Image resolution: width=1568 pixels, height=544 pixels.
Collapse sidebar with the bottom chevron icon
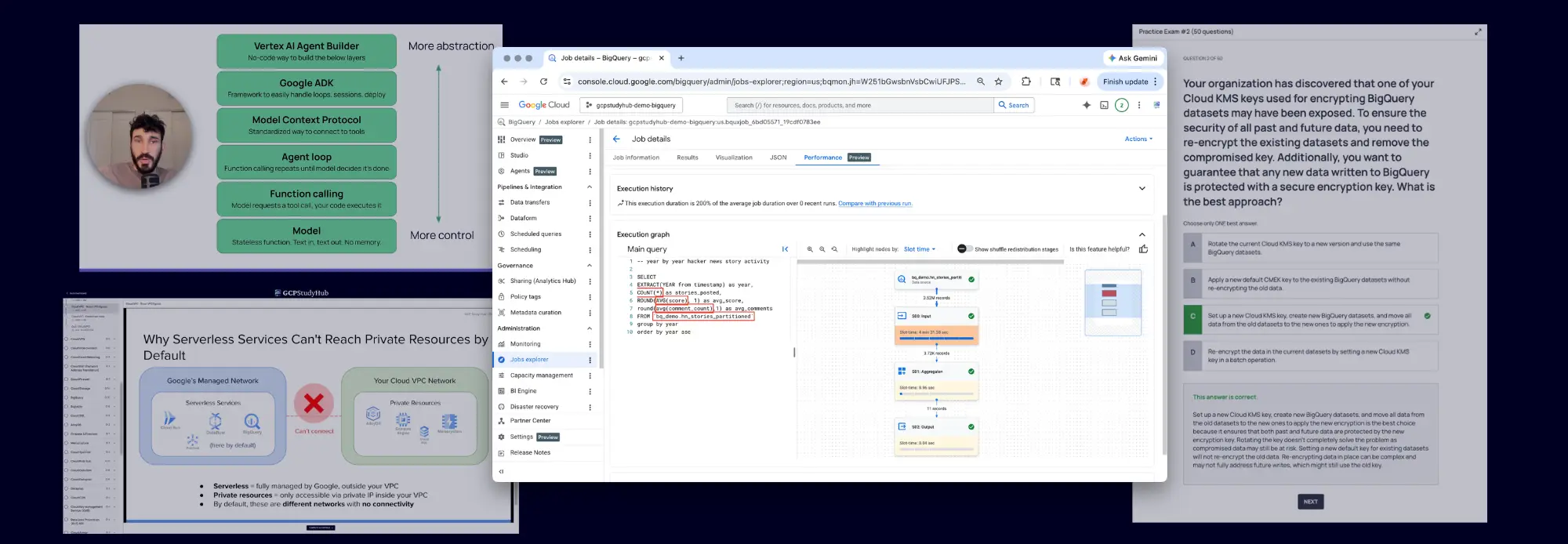[x=501, y=472]
